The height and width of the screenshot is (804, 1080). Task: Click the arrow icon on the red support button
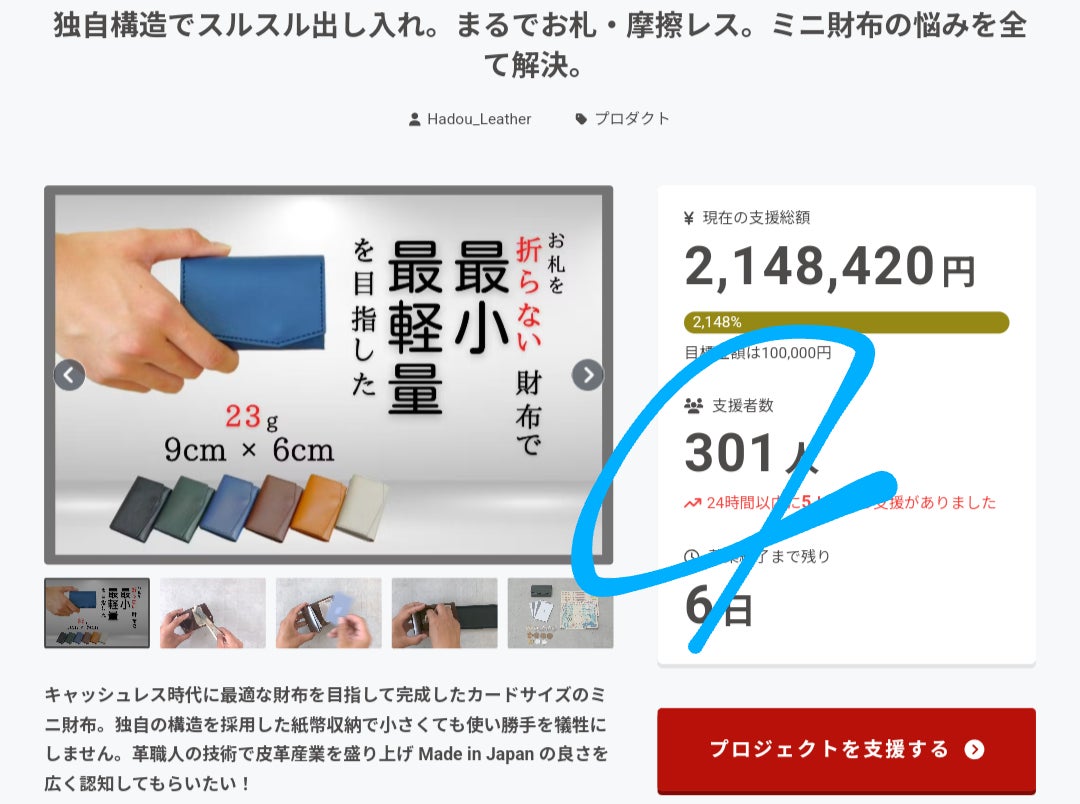(974, 749)
